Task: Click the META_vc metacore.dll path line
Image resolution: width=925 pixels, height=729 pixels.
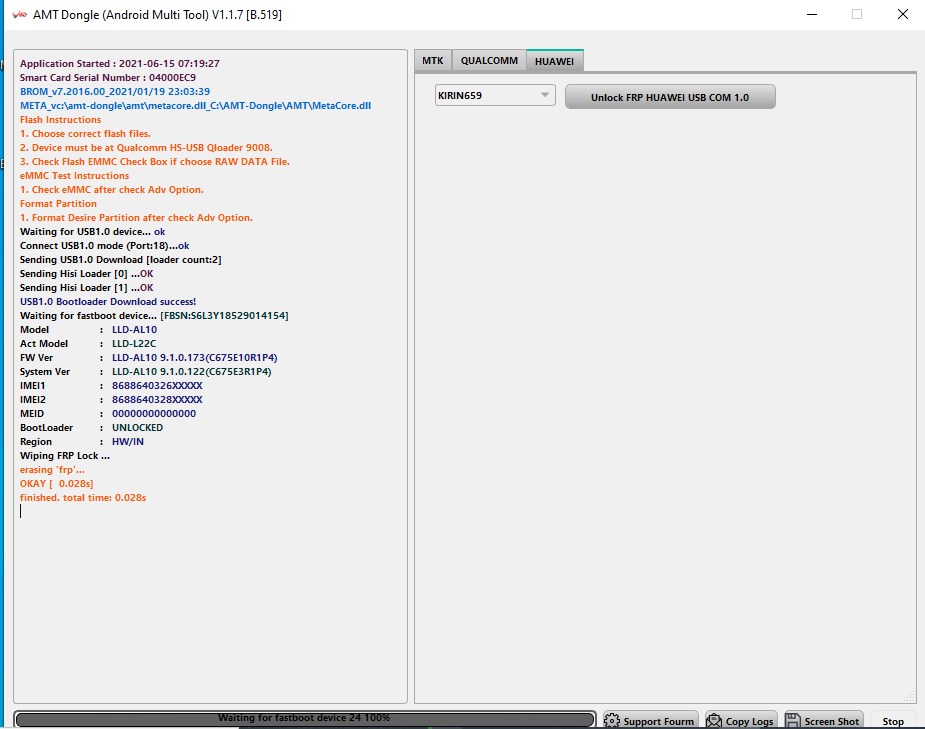Action: pos(195,106)
